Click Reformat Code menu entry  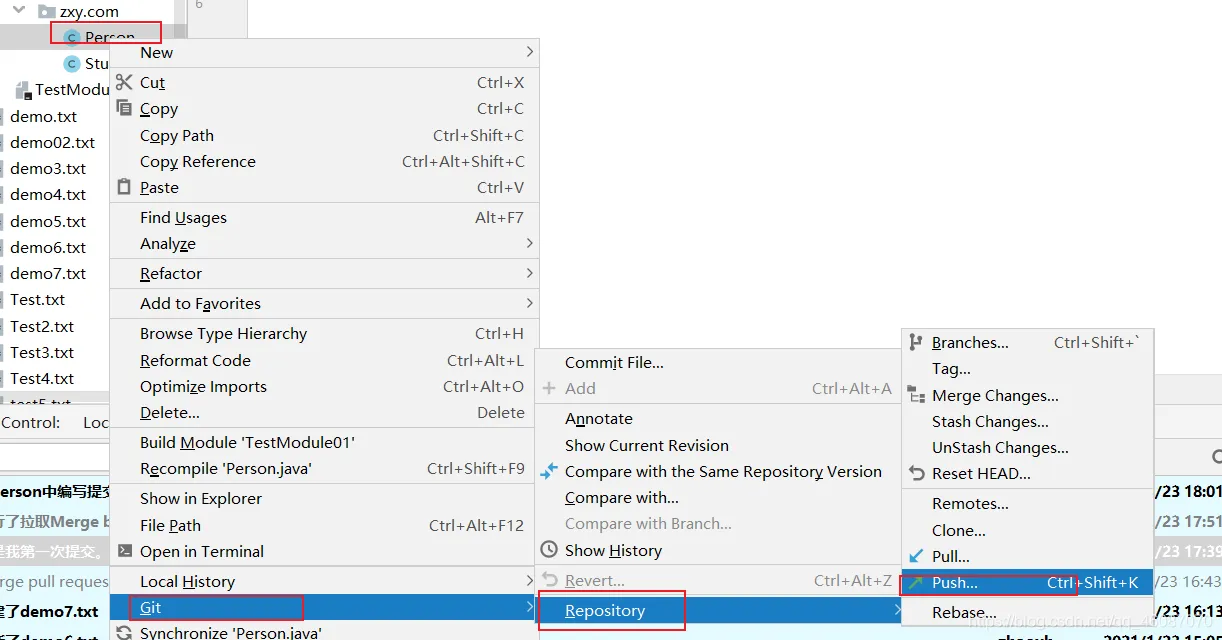tap(195, 360)
